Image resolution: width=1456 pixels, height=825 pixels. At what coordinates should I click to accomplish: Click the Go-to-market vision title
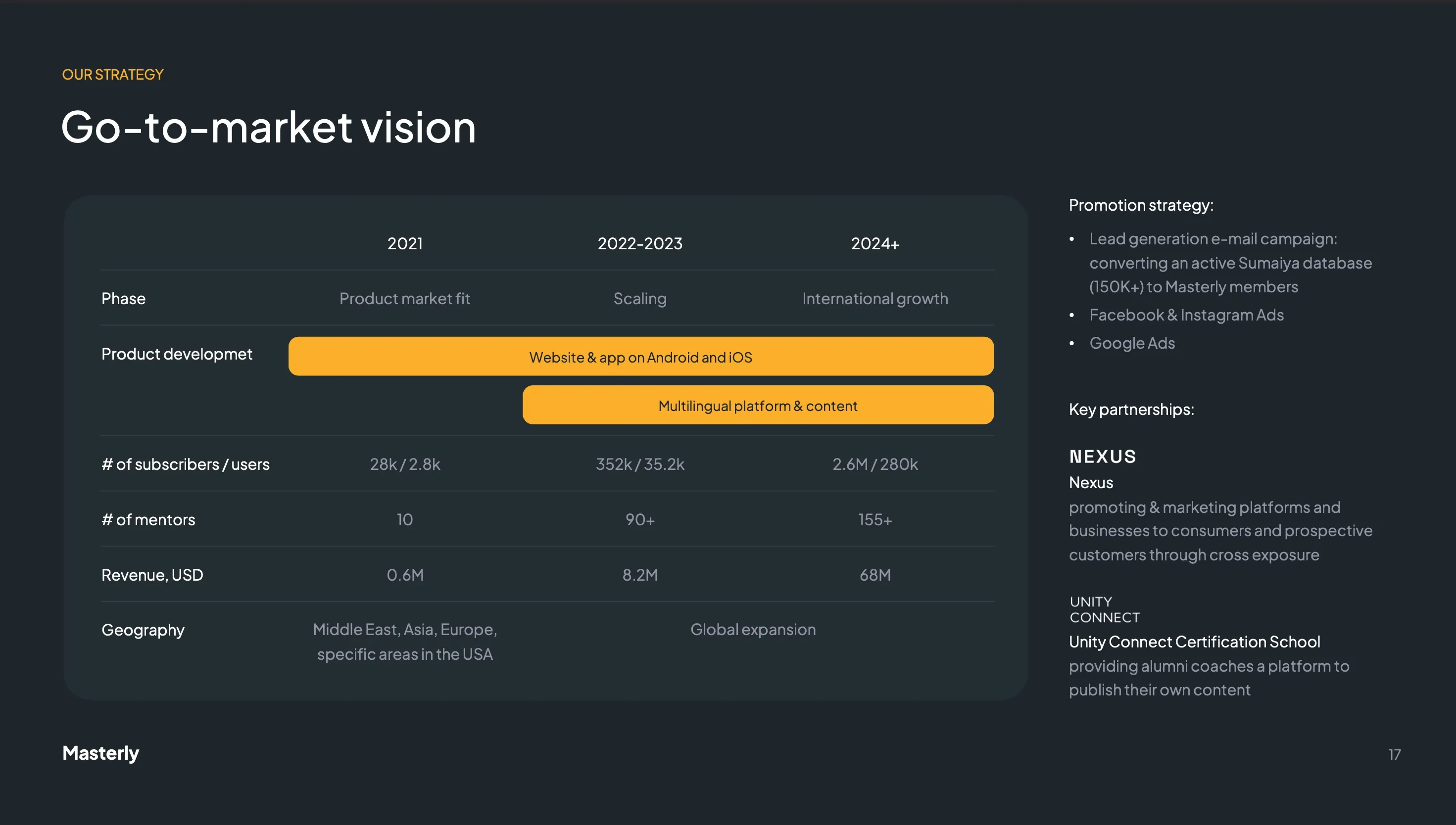coord(268,128)
